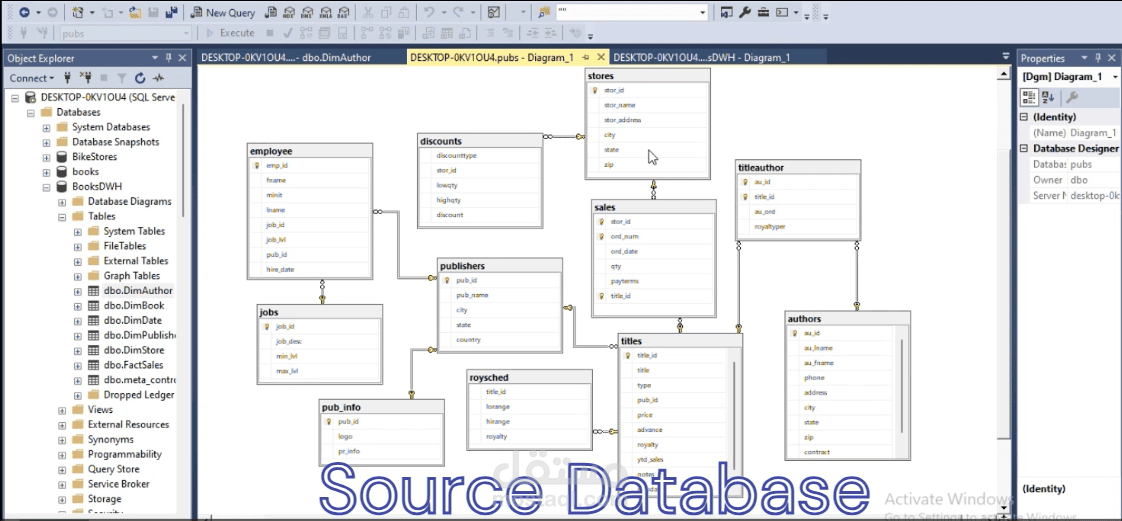
Task: Select dbo.FactSales in Object Explorer
Action: tap(133, 365)
